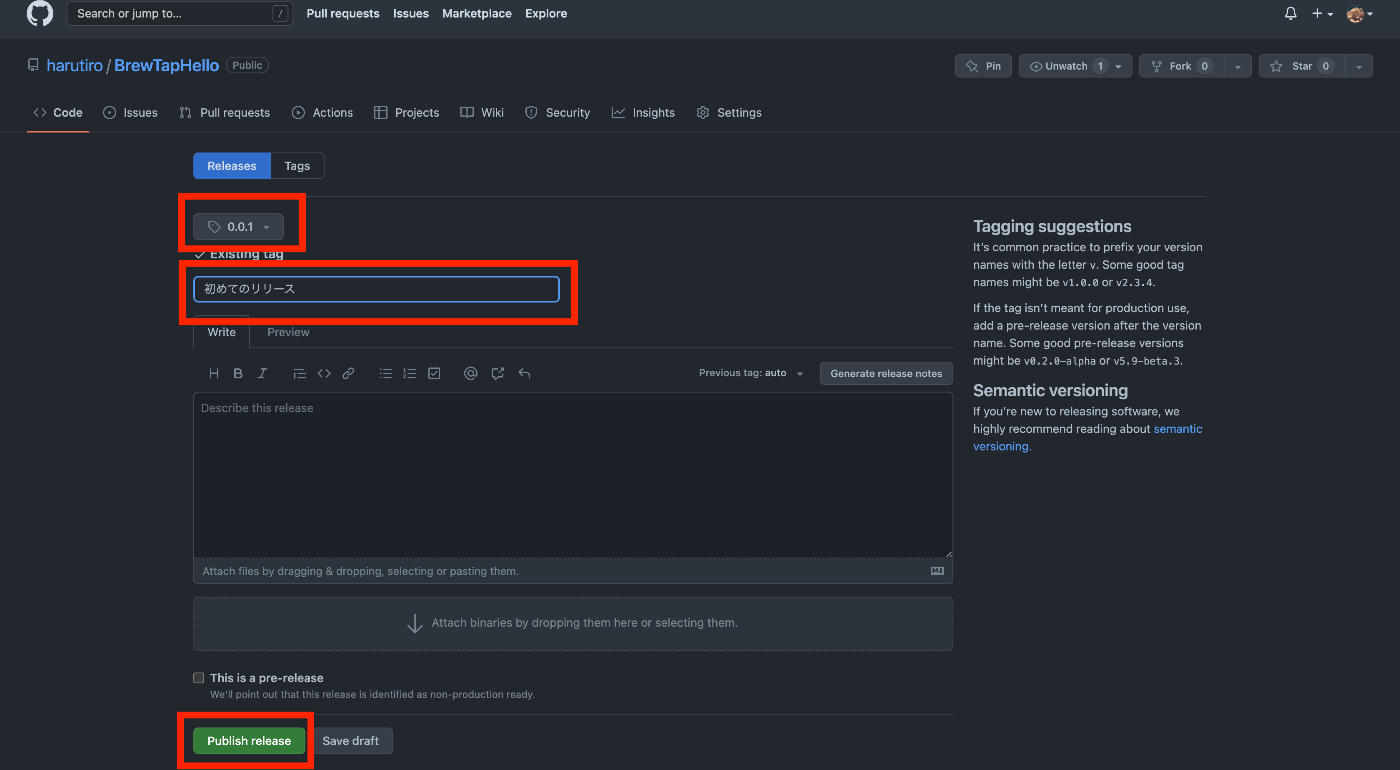Open the user avatar menu
The height and width of the screenshot is (770, 1400).
click(x=1360, y=13)
